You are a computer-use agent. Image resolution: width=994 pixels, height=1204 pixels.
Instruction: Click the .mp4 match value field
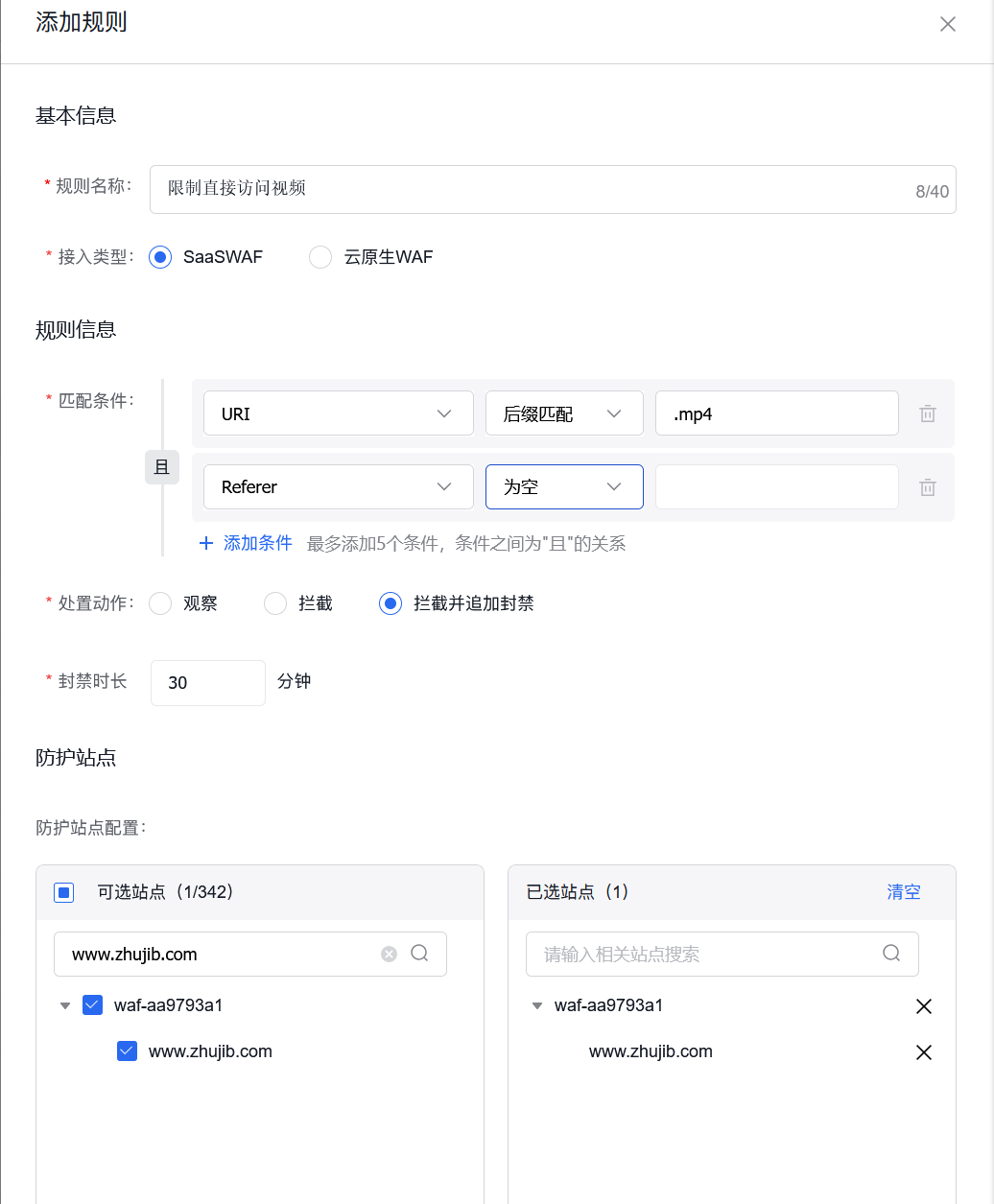click(777, 413)
